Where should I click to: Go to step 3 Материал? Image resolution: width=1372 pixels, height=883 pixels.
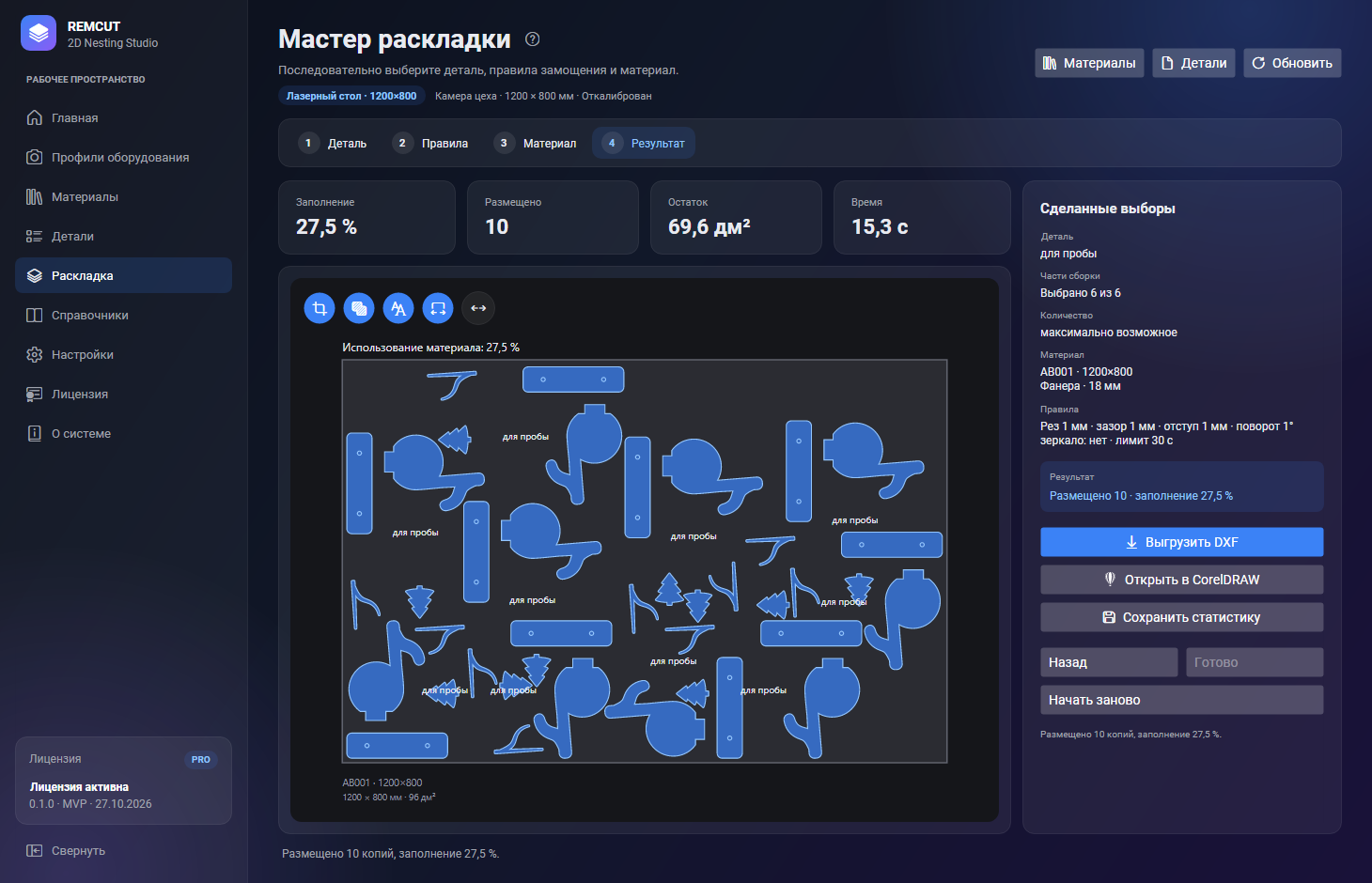(x=536, y=144)
